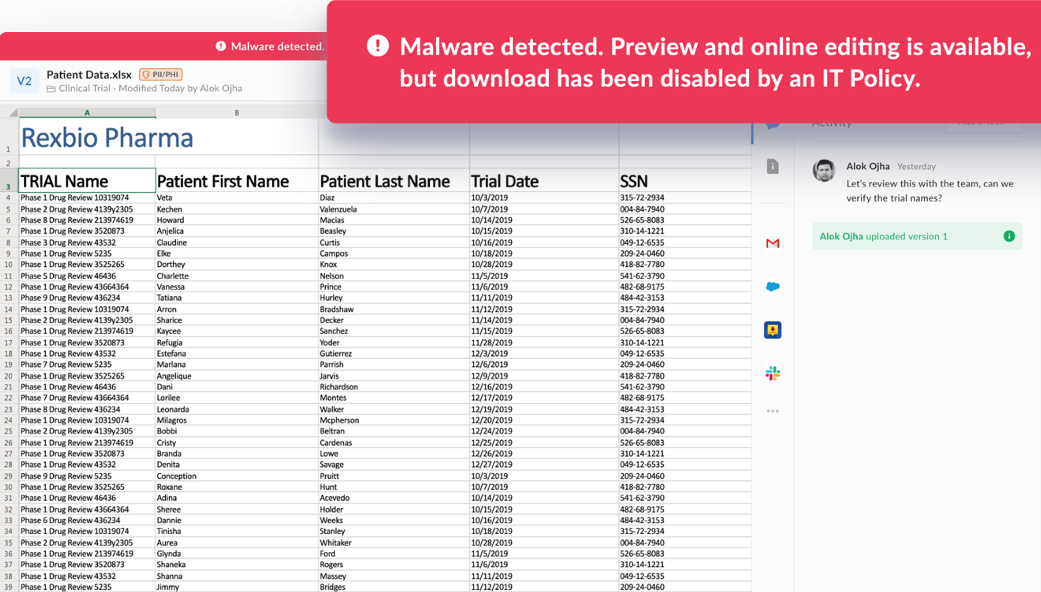
Task: Click the green info icon on version upload
Action: tap(1008, 236)
